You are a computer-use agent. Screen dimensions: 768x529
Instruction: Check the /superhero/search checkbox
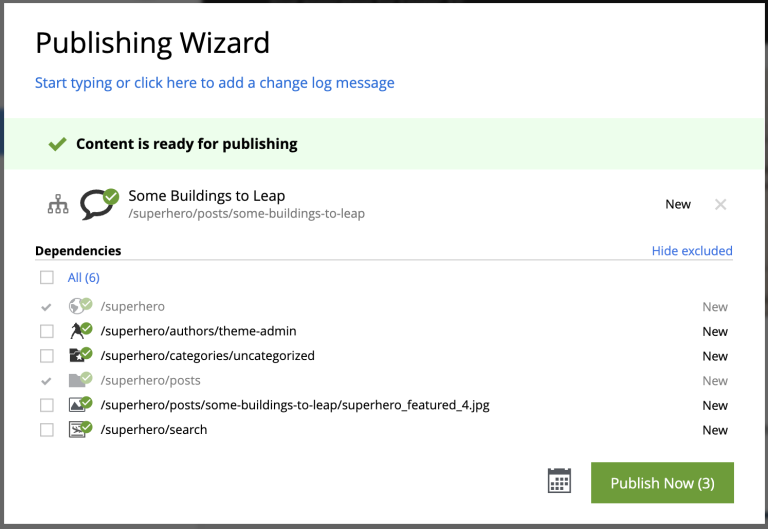(47, 430)
